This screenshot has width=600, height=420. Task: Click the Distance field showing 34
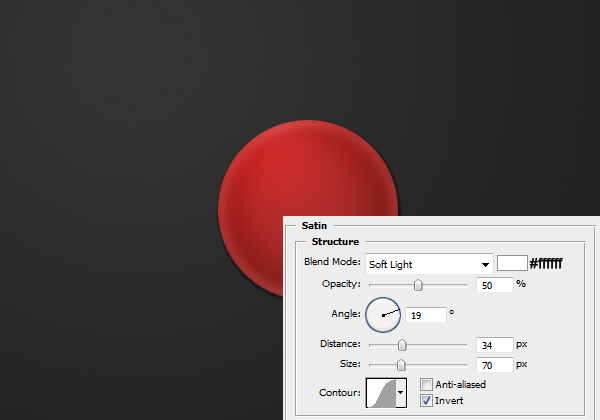(x=494, y=345)
